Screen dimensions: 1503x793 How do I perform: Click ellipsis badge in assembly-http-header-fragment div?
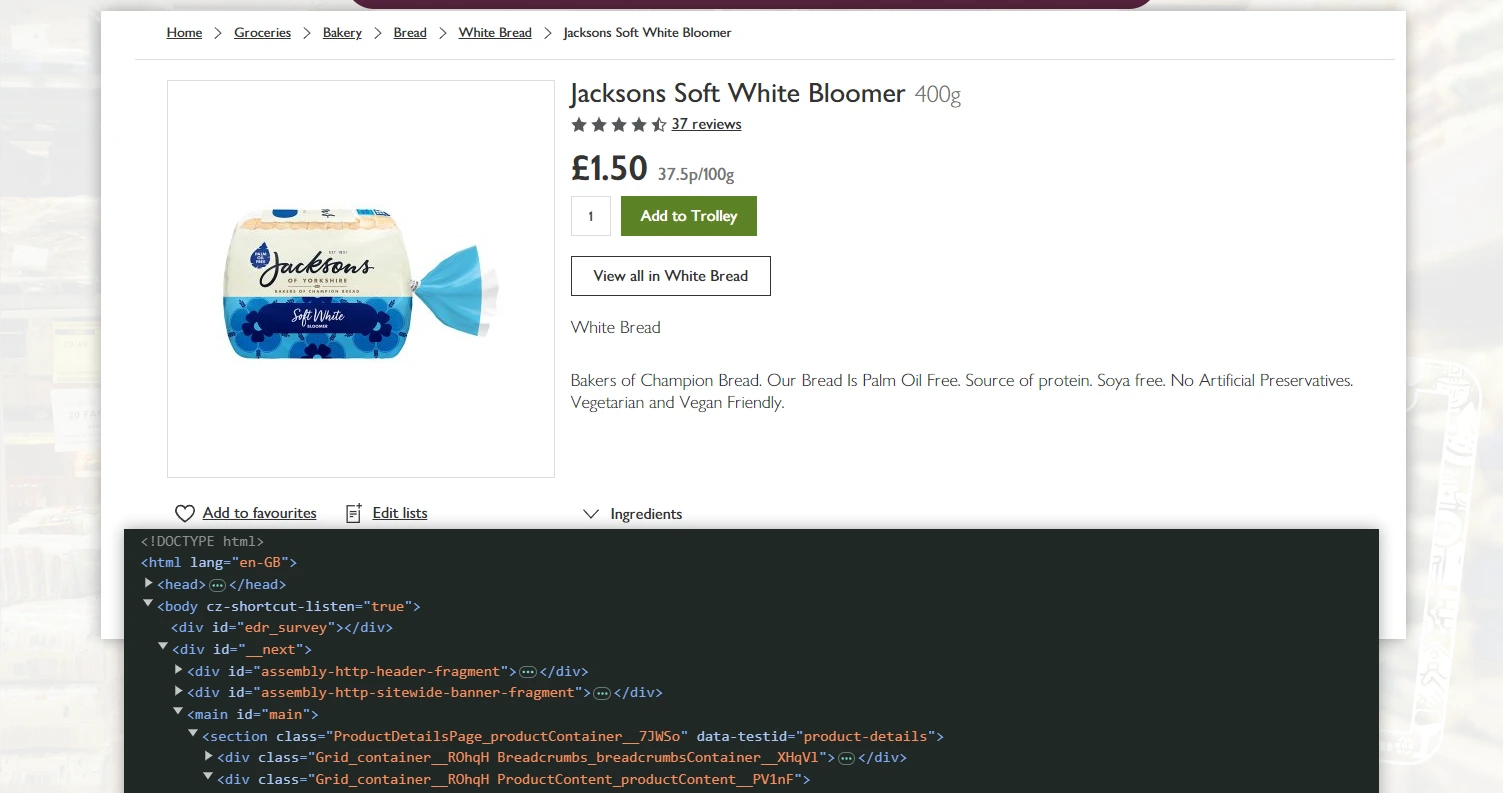click(528, 672)
